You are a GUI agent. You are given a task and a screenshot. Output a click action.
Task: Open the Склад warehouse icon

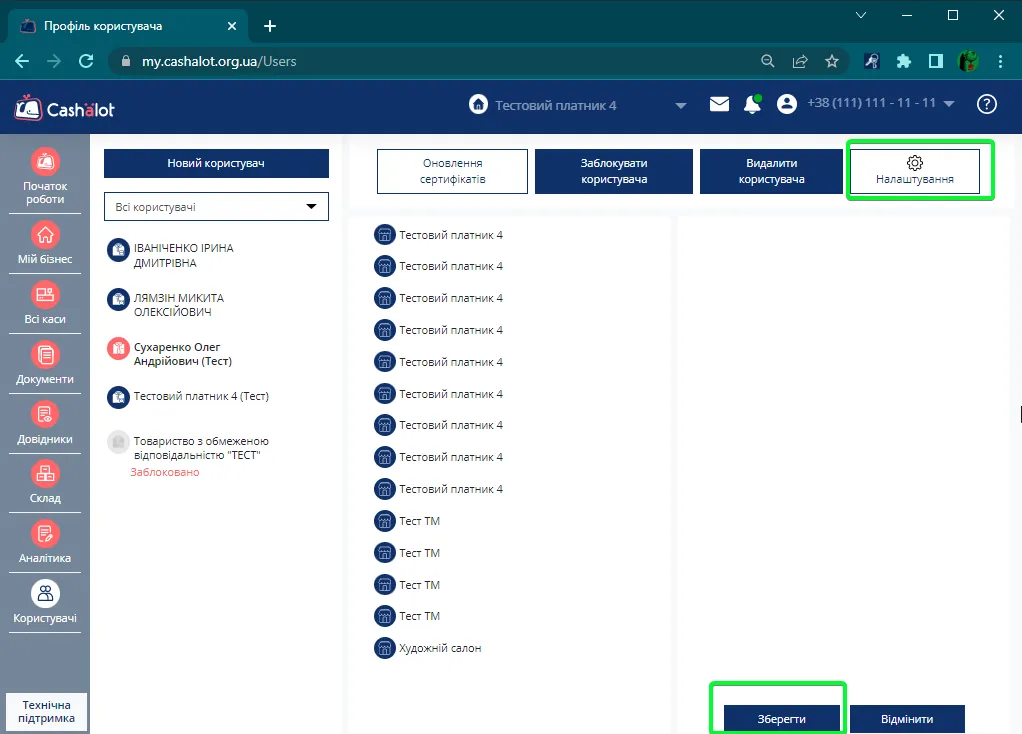(x=45, y=474)
